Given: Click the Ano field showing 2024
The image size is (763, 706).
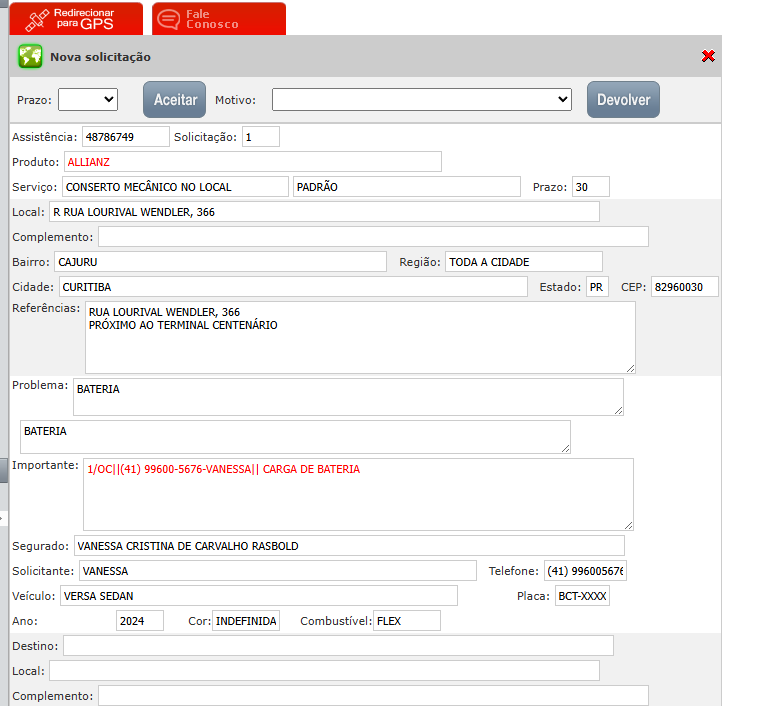Looking at the screenshot, I should pos(140,621).
